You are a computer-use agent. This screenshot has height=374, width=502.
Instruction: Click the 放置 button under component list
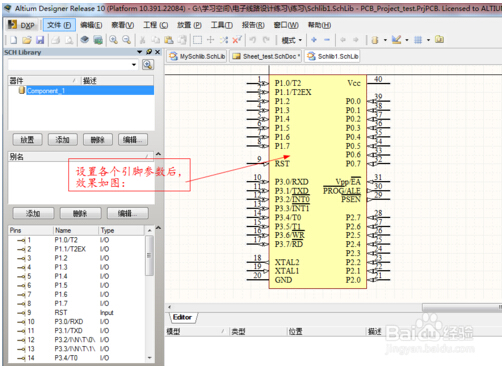[x=27, y=139]
